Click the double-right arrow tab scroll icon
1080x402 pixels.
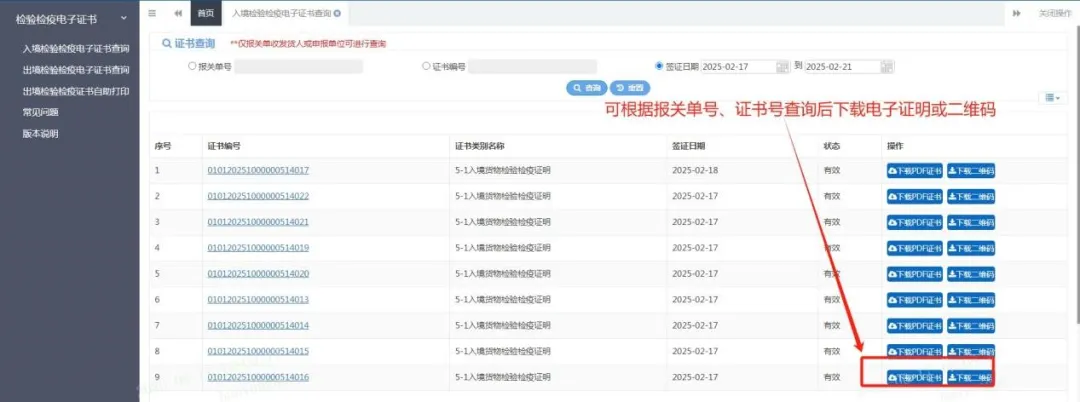(x=1016, y=13)
